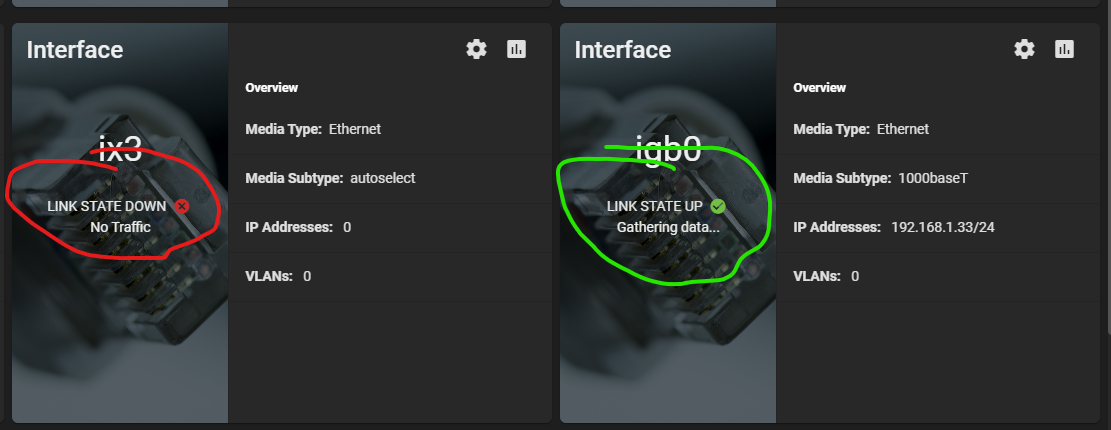This screenshot has height=430, width=1111.
Task: Open settings gear on ix3 interface card
Action: [476, 49]
